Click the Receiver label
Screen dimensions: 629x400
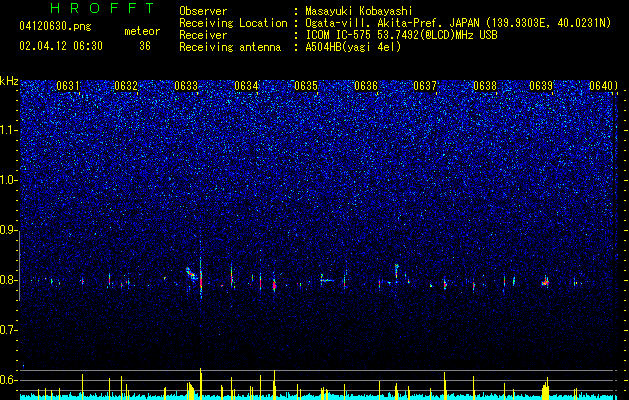203,35
